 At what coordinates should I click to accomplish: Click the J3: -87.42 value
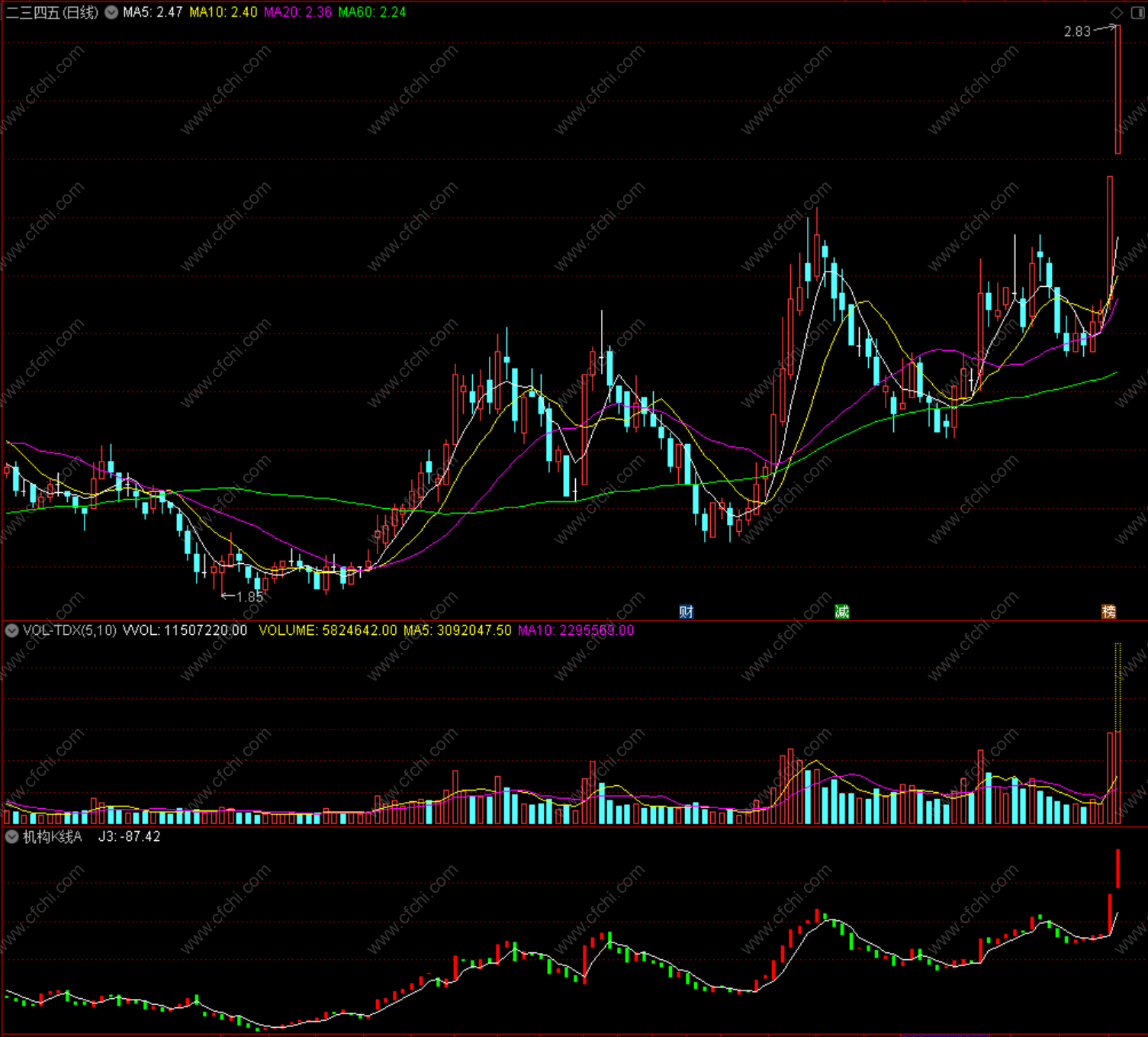point(130,836)
